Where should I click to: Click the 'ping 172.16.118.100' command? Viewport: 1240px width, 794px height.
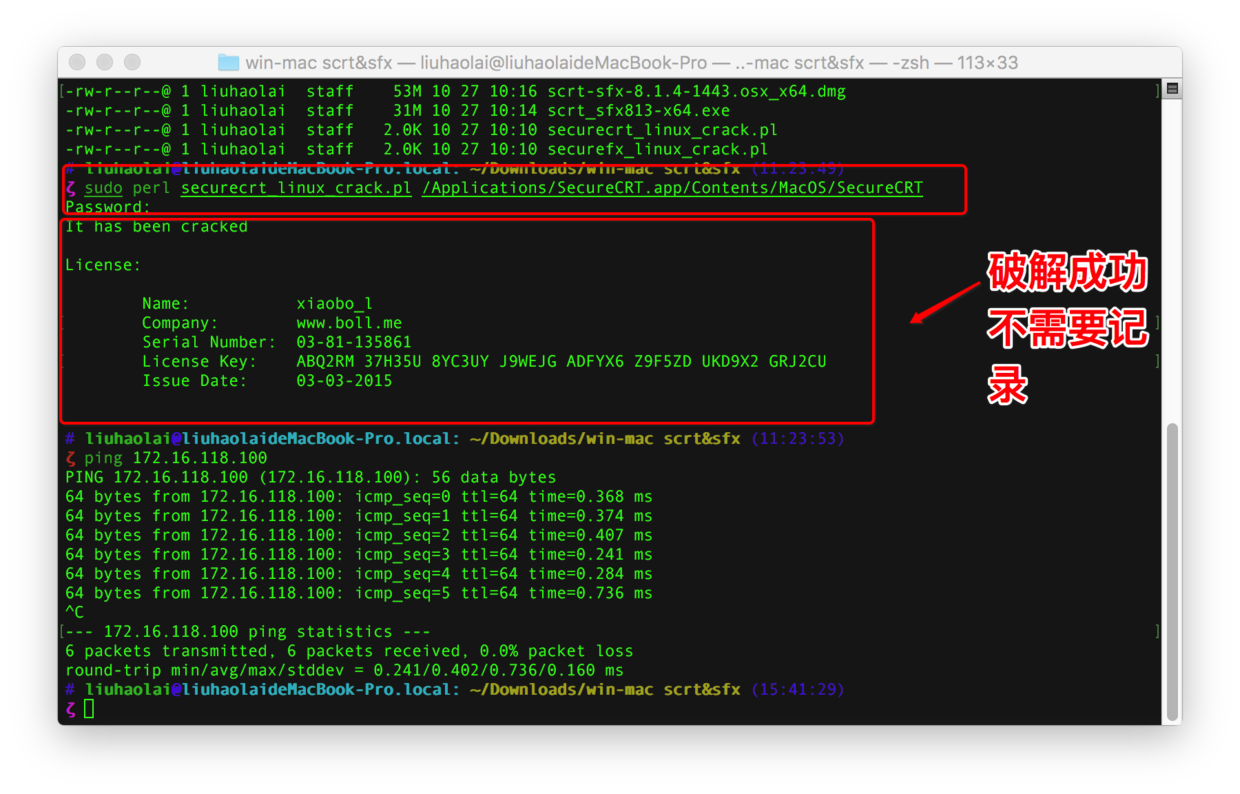tap(176, 458)
